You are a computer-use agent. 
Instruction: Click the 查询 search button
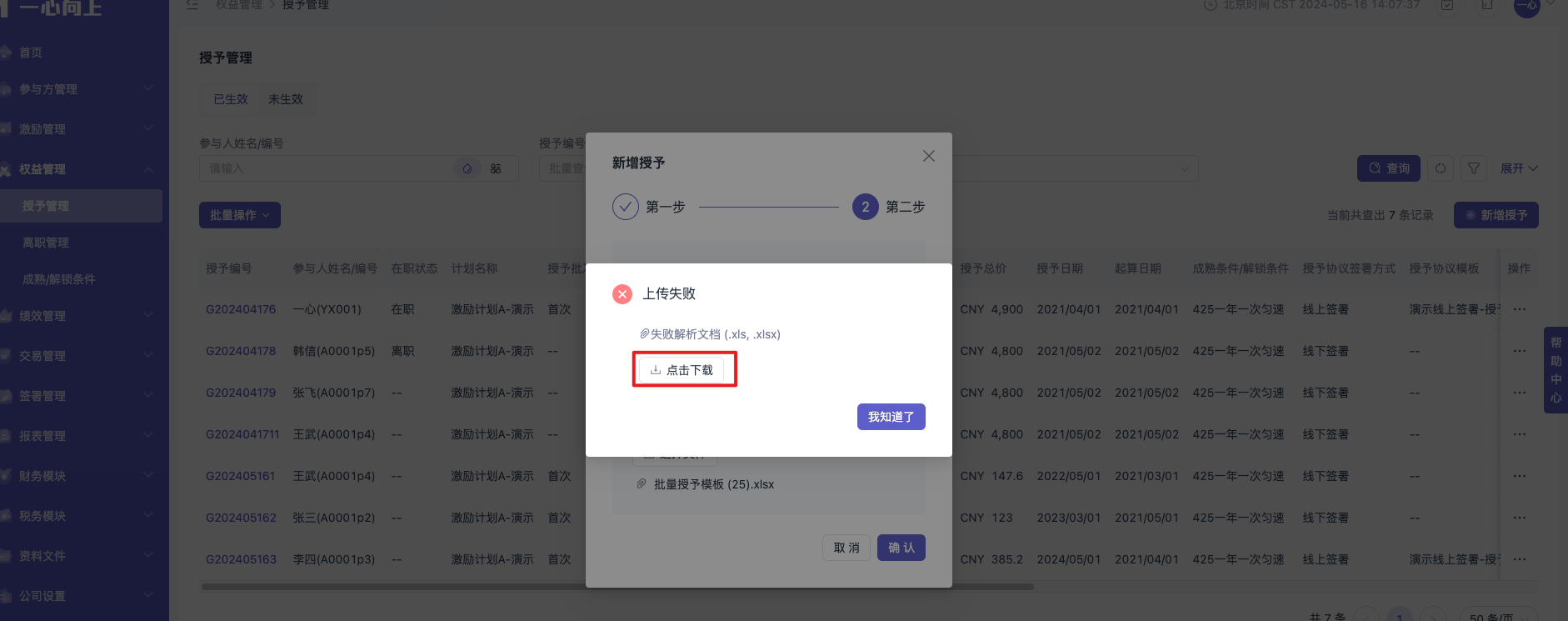(x=1389, y=168)
